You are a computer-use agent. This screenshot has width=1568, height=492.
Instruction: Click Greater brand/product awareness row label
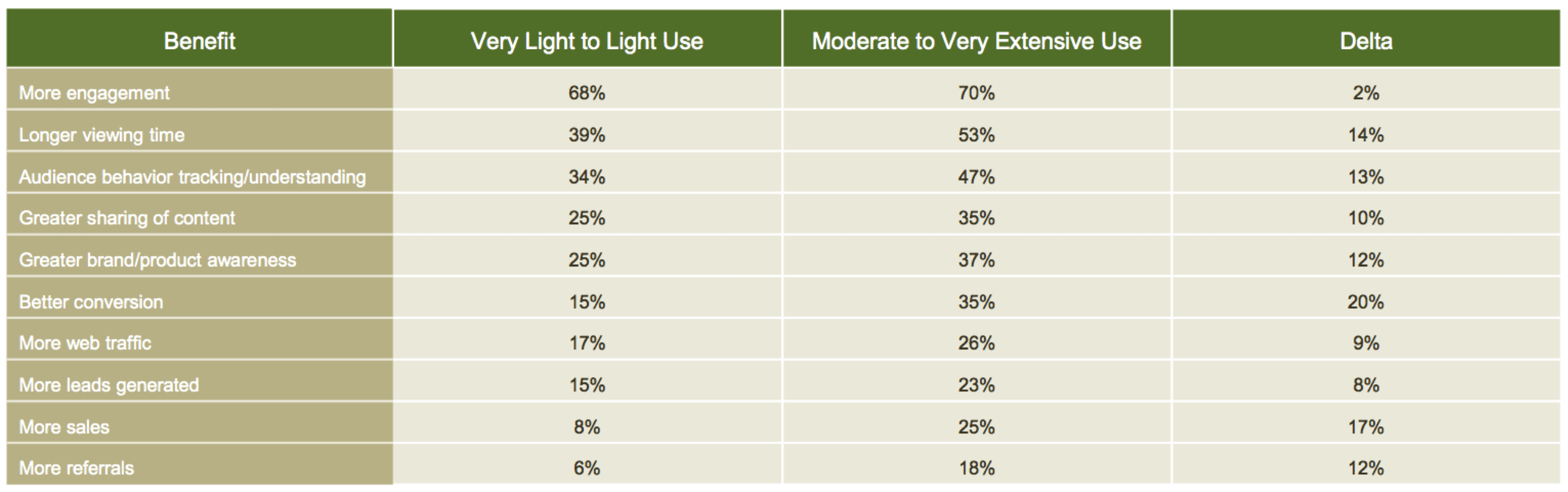coord(158,260)
